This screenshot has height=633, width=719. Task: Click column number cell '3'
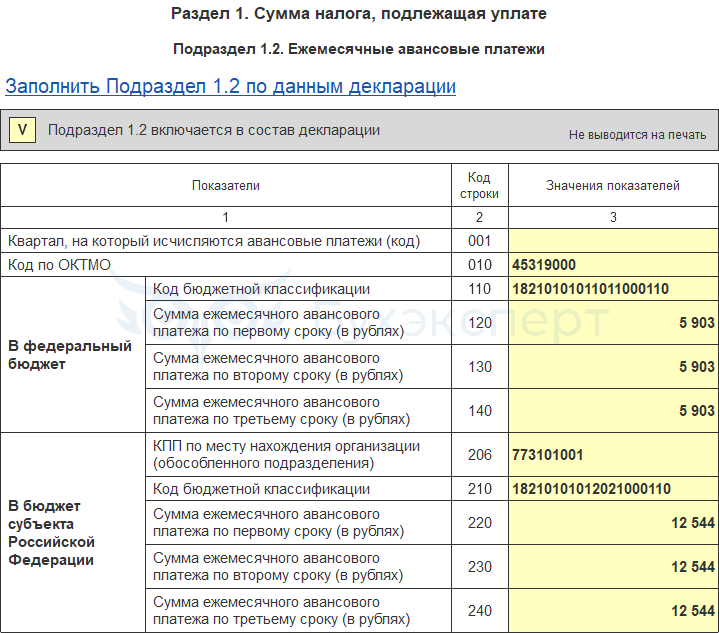pyautogui.click(x=613, y=217)
